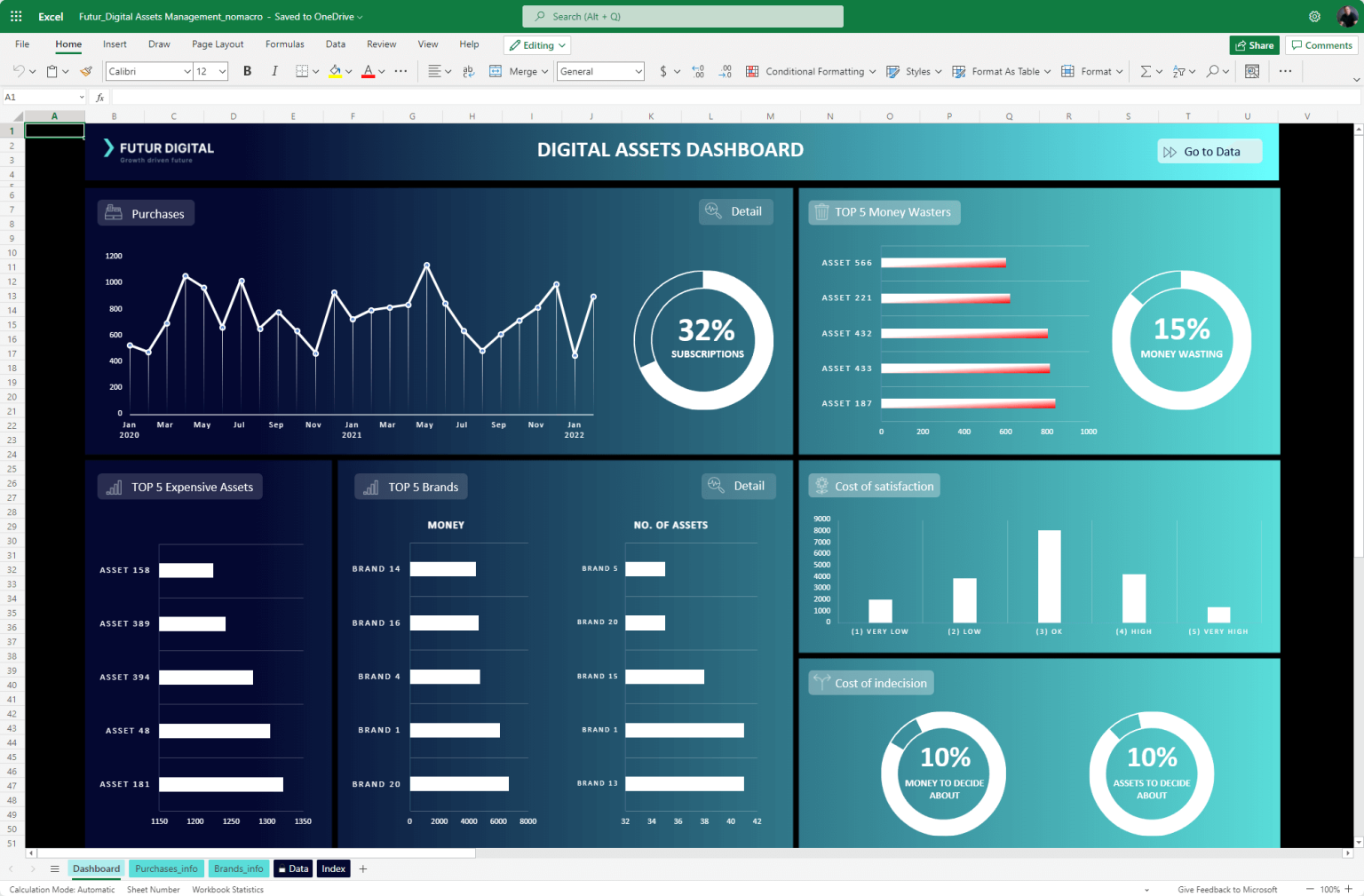Image resolution: width=1364 pixels, height=896 pixels.
Task: Switch to the Formulas ribbon tab
Action: [284, 44]
